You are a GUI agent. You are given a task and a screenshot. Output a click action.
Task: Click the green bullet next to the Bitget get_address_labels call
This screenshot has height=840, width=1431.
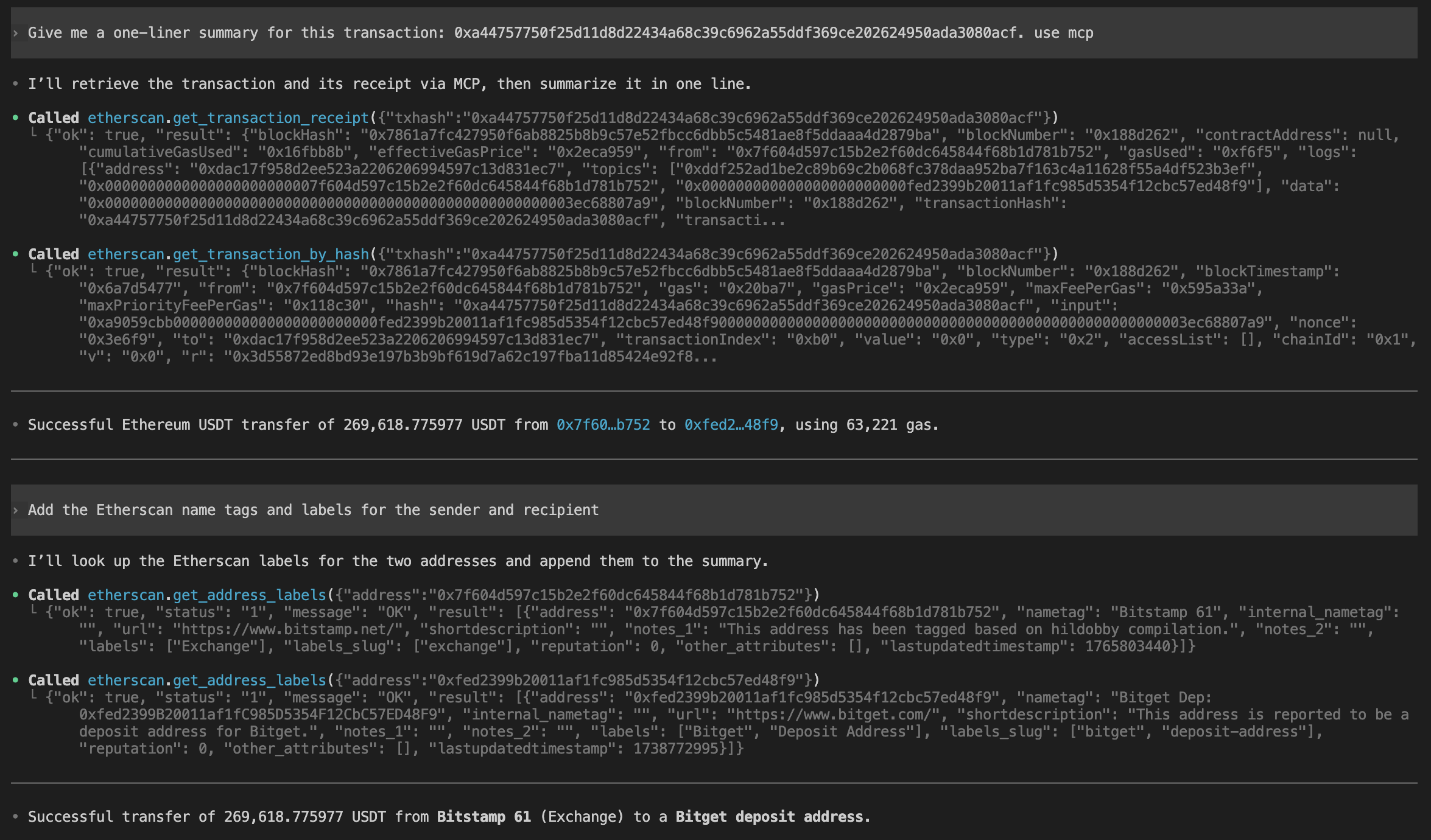click(15, 681)
